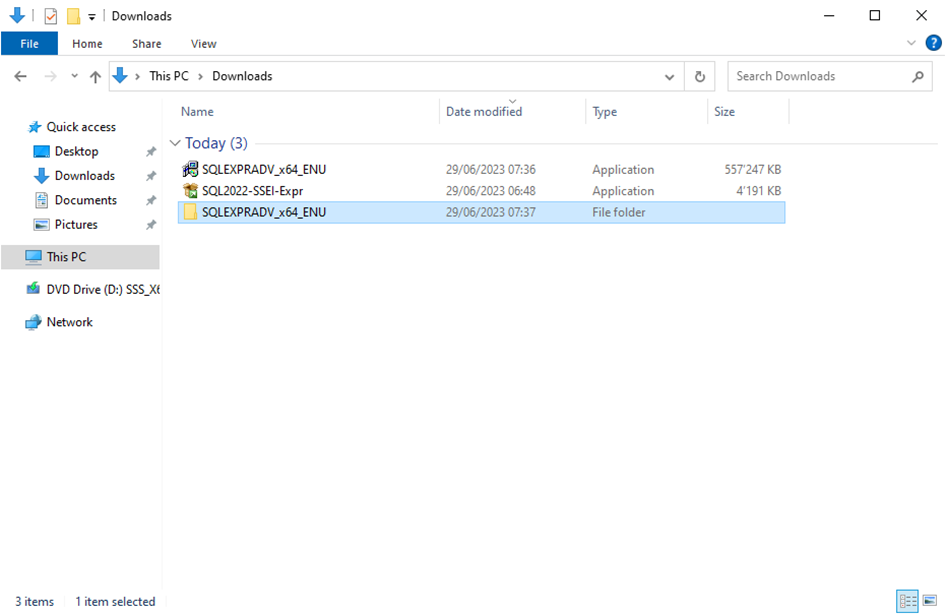Switch to the Share ribbon tab
Screen dimensions: 946x614
(147, 43)
